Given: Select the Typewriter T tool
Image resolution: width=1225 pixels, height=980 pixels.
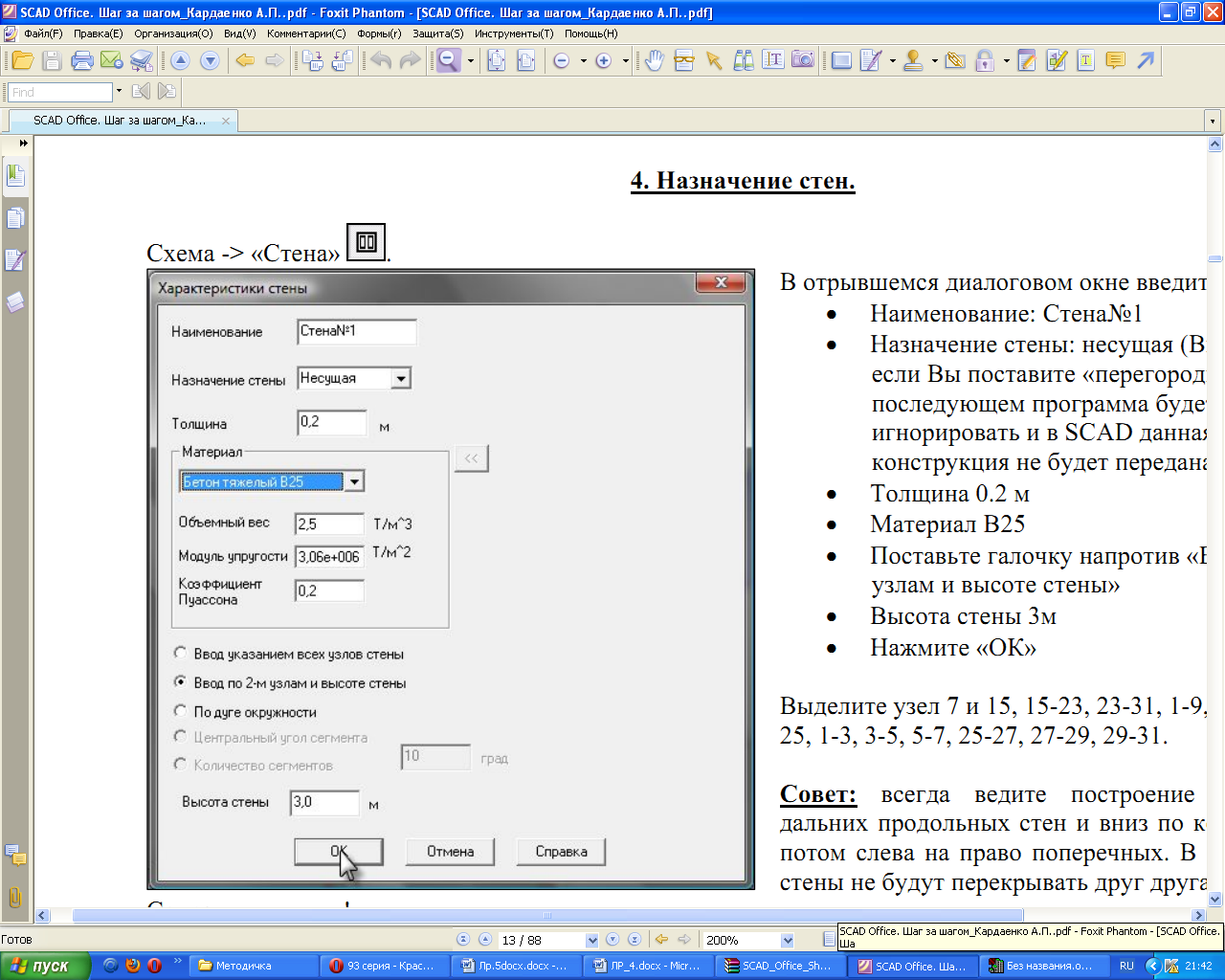Looking at the screenshot, I should pyautogui.click(x=1085, y=61).
